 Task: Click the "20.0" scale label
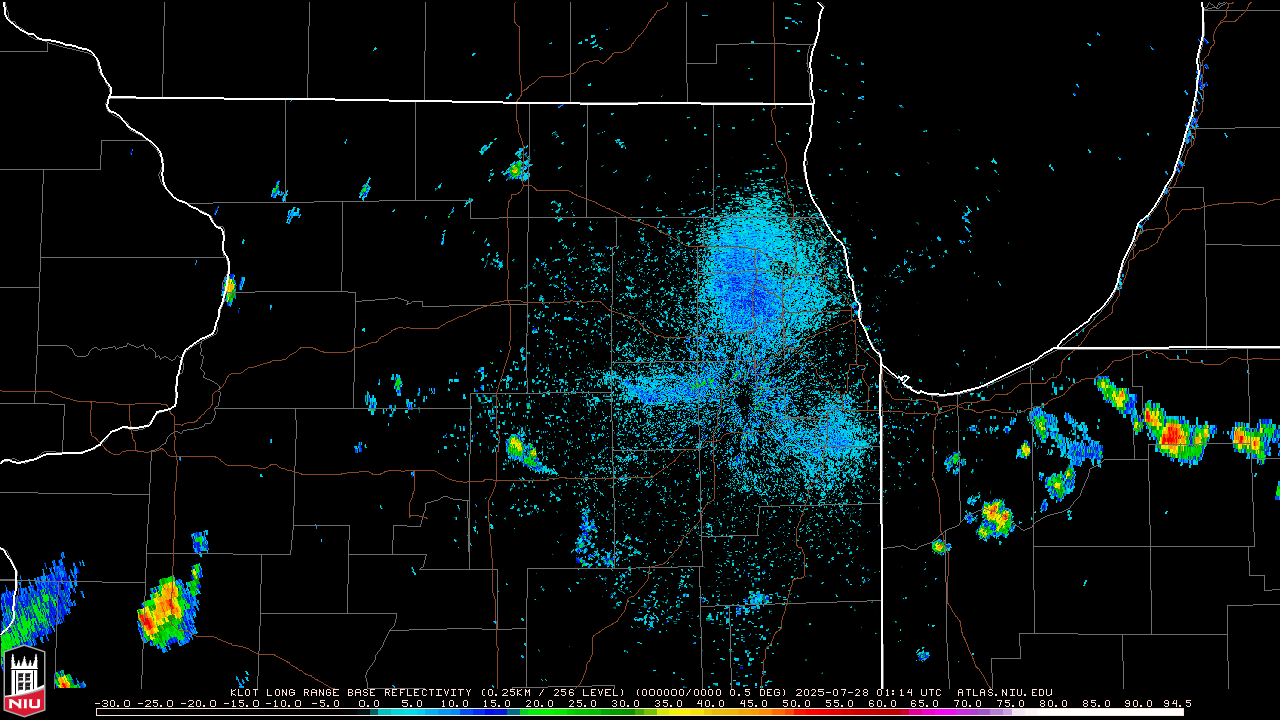pos(540,704)
